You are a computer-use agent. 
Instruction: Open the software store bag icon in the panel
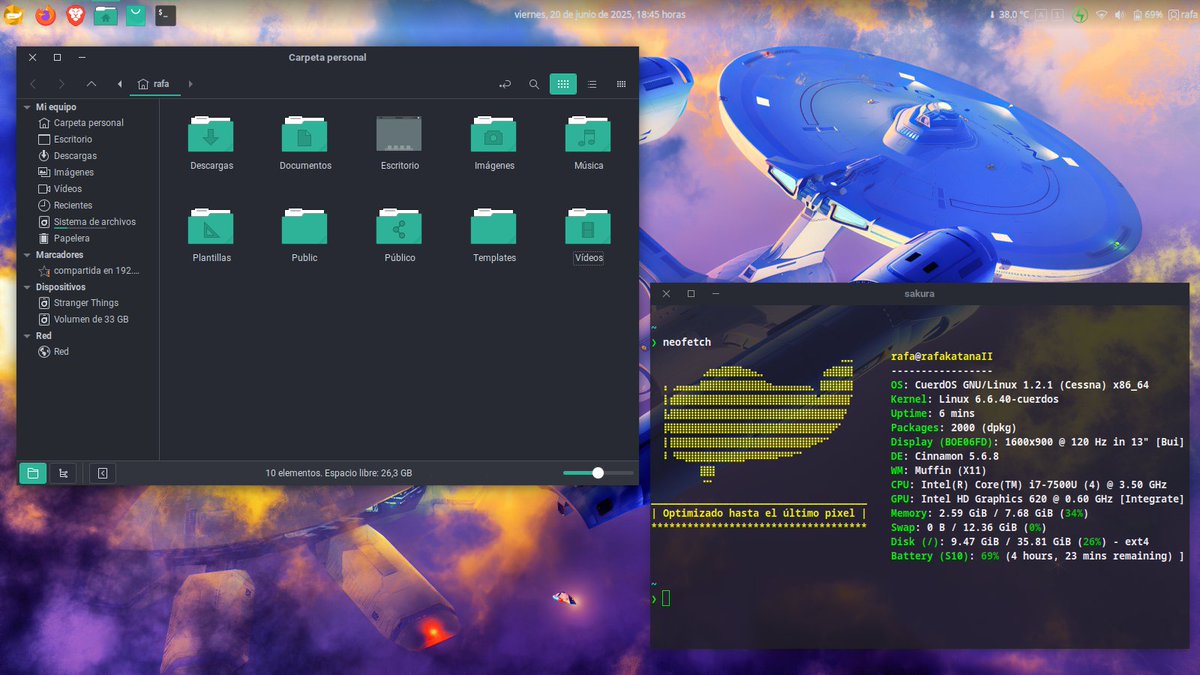[135, 15]
